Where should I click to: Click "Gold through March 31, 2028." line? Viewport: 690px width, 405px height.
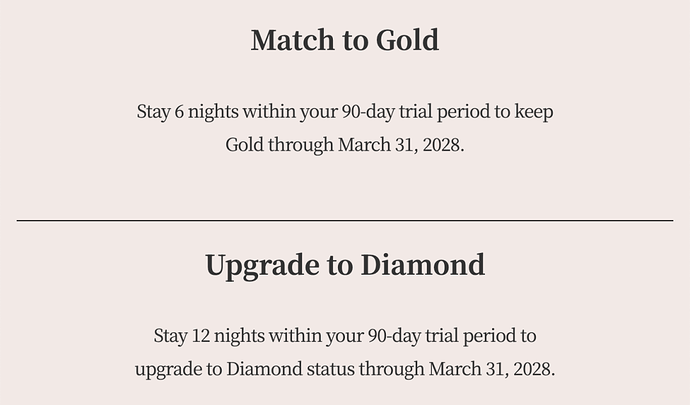pos(344,144)
